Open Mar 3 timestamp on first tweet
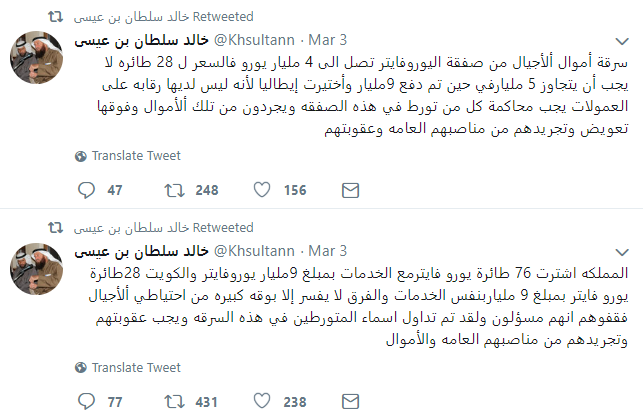This screenshot has height=419, width=643. point(328,39)
